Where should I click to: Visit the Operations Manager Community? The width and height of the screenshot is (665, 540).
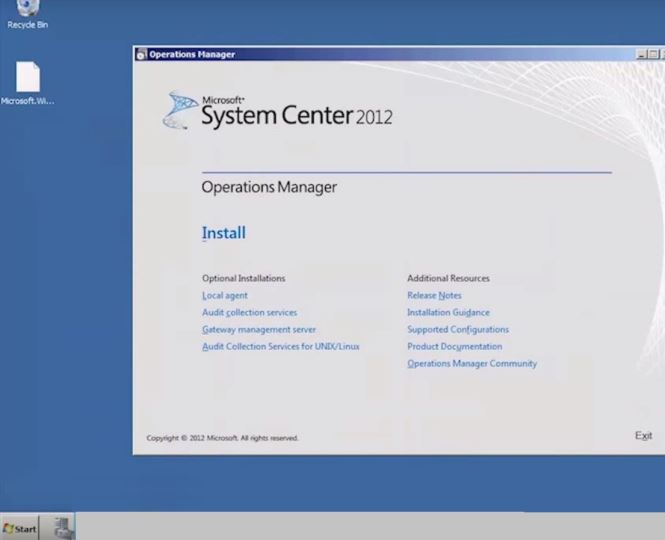point(471,364)
